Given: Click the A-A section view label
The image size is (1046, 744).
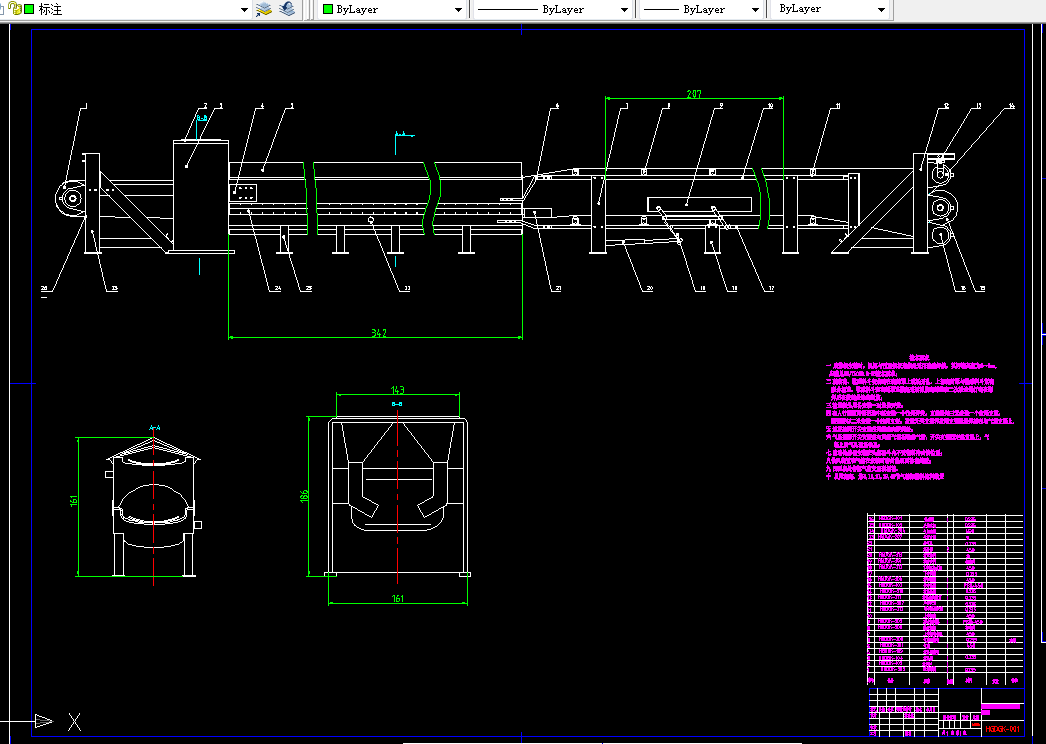Looking at the screenshot, I should pyautogui.click(x=154, y=428).
